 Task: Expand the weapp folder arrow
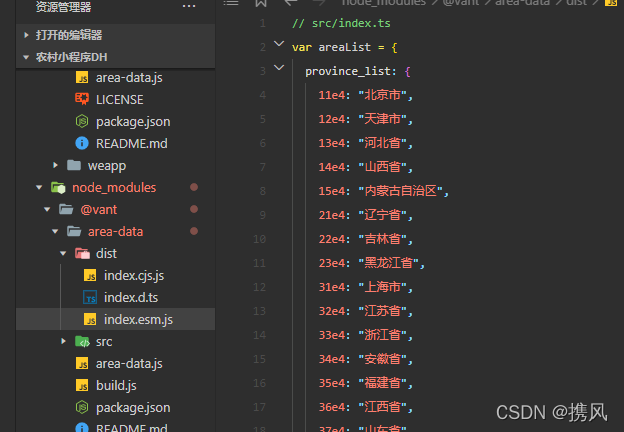(x=55, y=165)
